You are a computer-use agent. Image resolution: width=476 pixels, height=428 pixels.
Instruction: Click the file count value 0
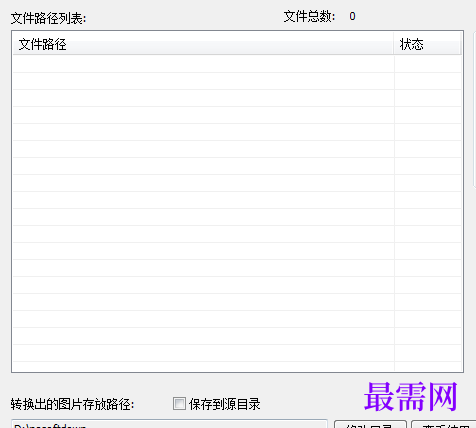[x=352, y=16]
